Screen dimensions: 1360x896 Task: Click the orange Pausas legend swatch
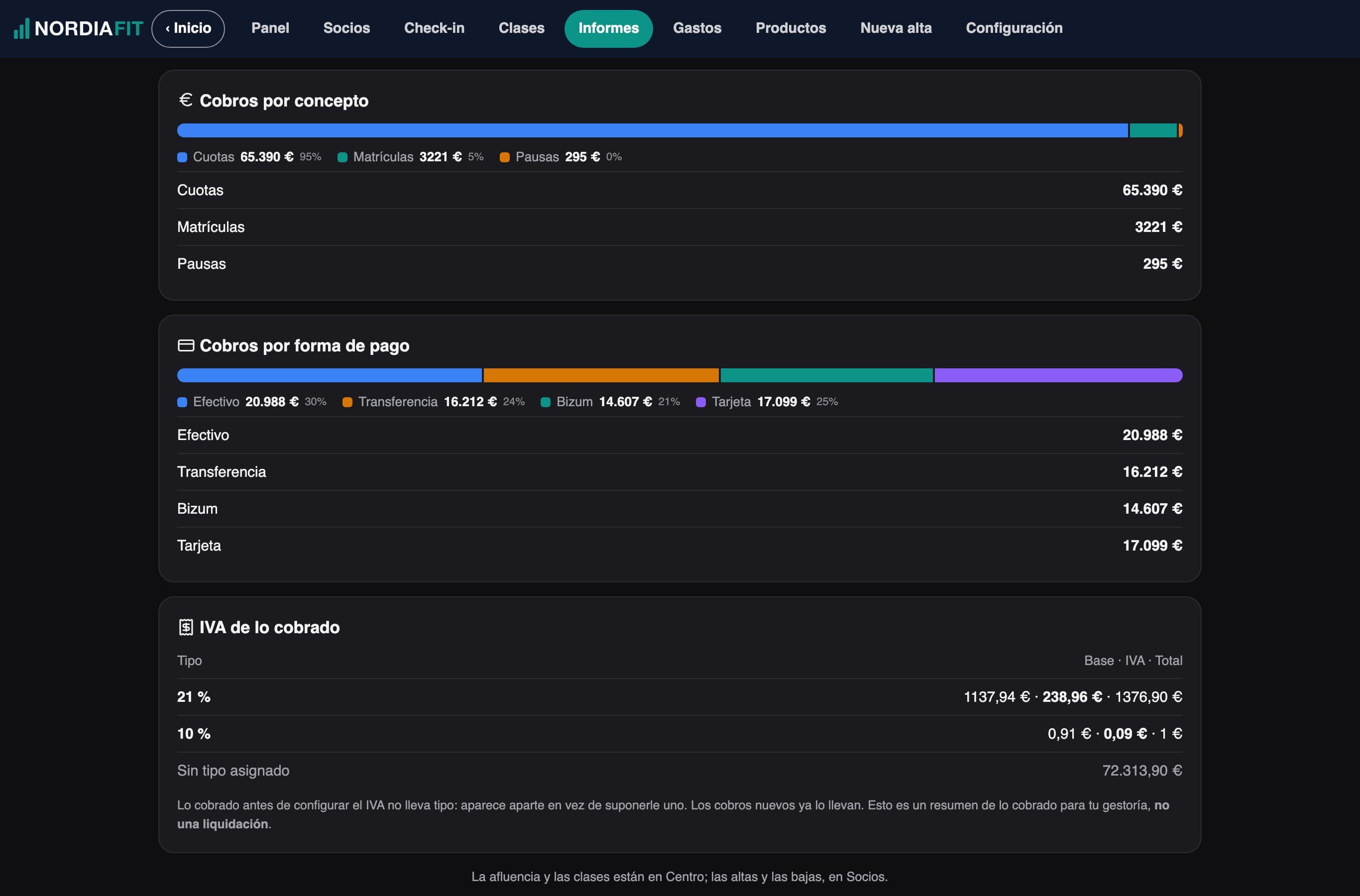(x=505, y=157)
